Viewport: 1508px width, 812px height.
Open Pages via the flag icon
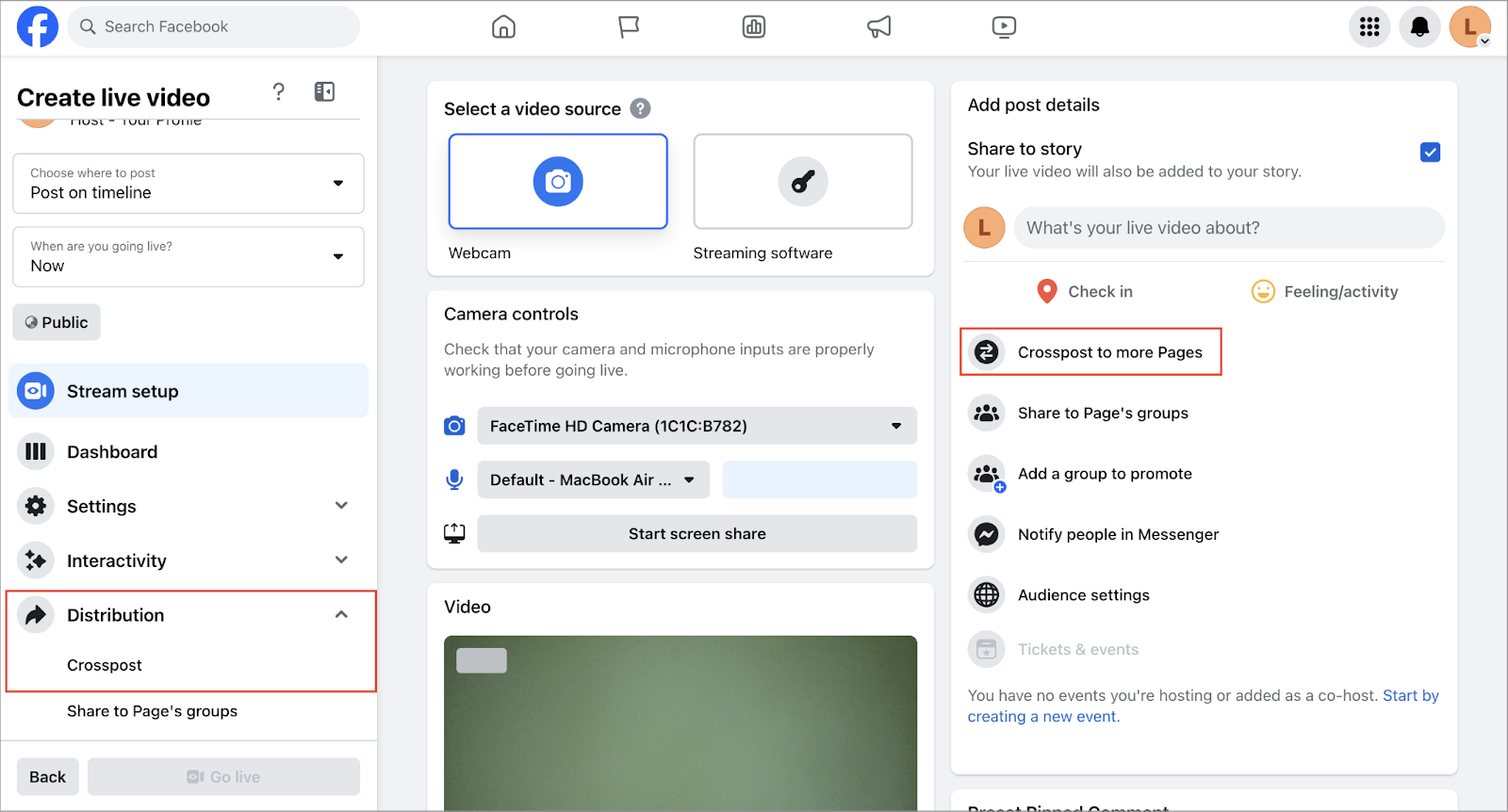pos(629,27)
